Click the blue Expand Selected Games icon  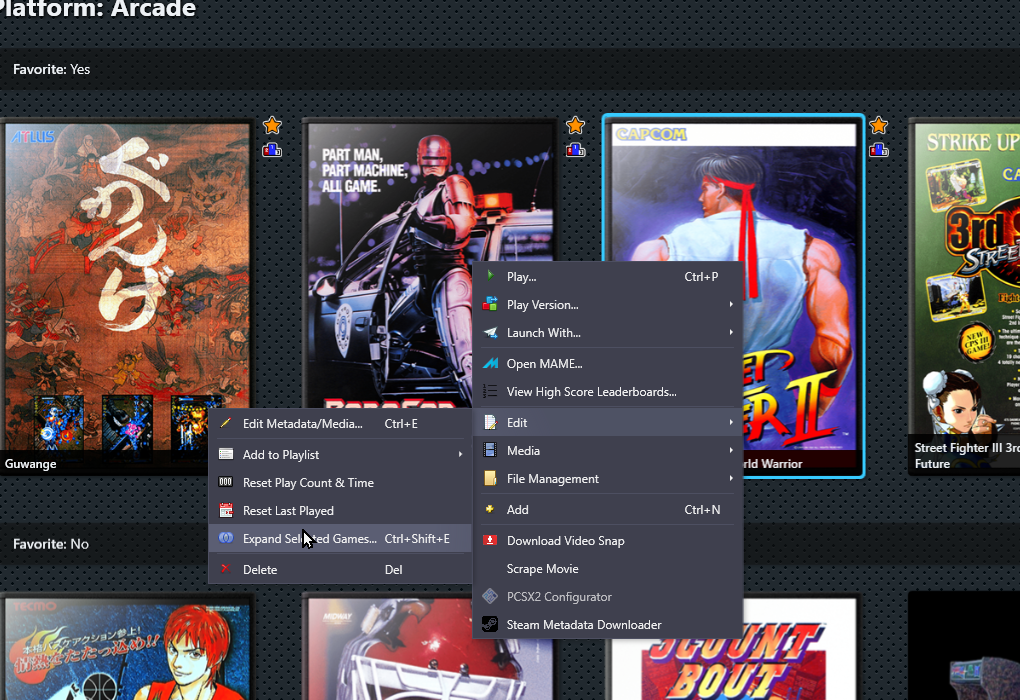coord(226,538)
